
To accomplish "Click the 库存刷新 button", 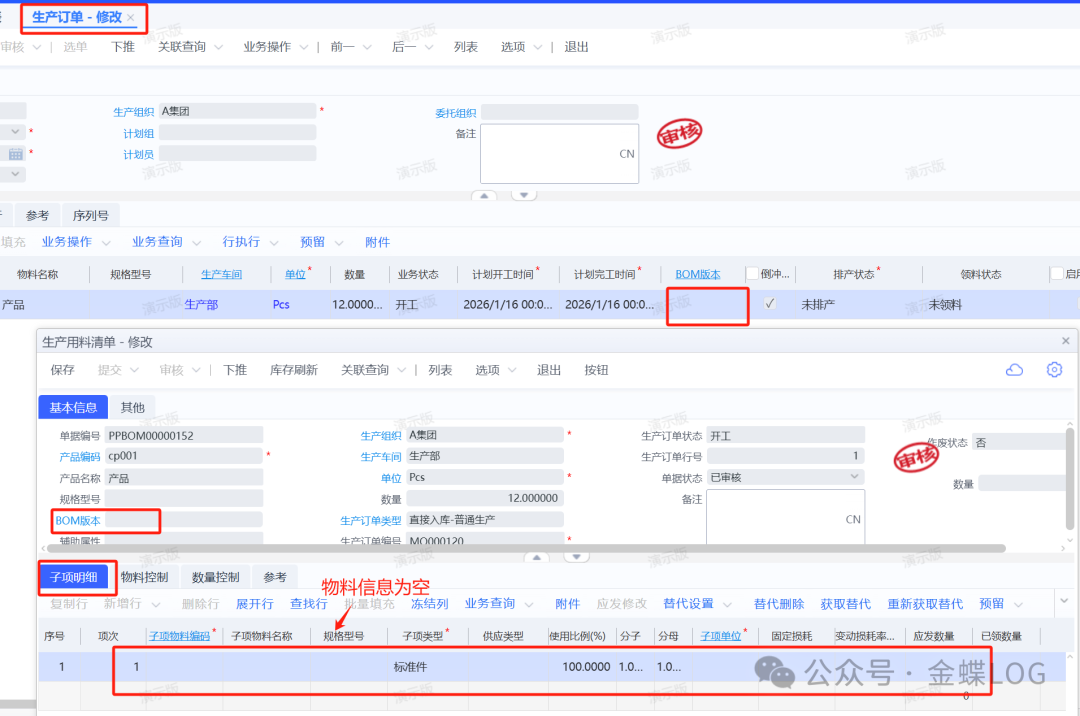I will [x=293, y=370].
